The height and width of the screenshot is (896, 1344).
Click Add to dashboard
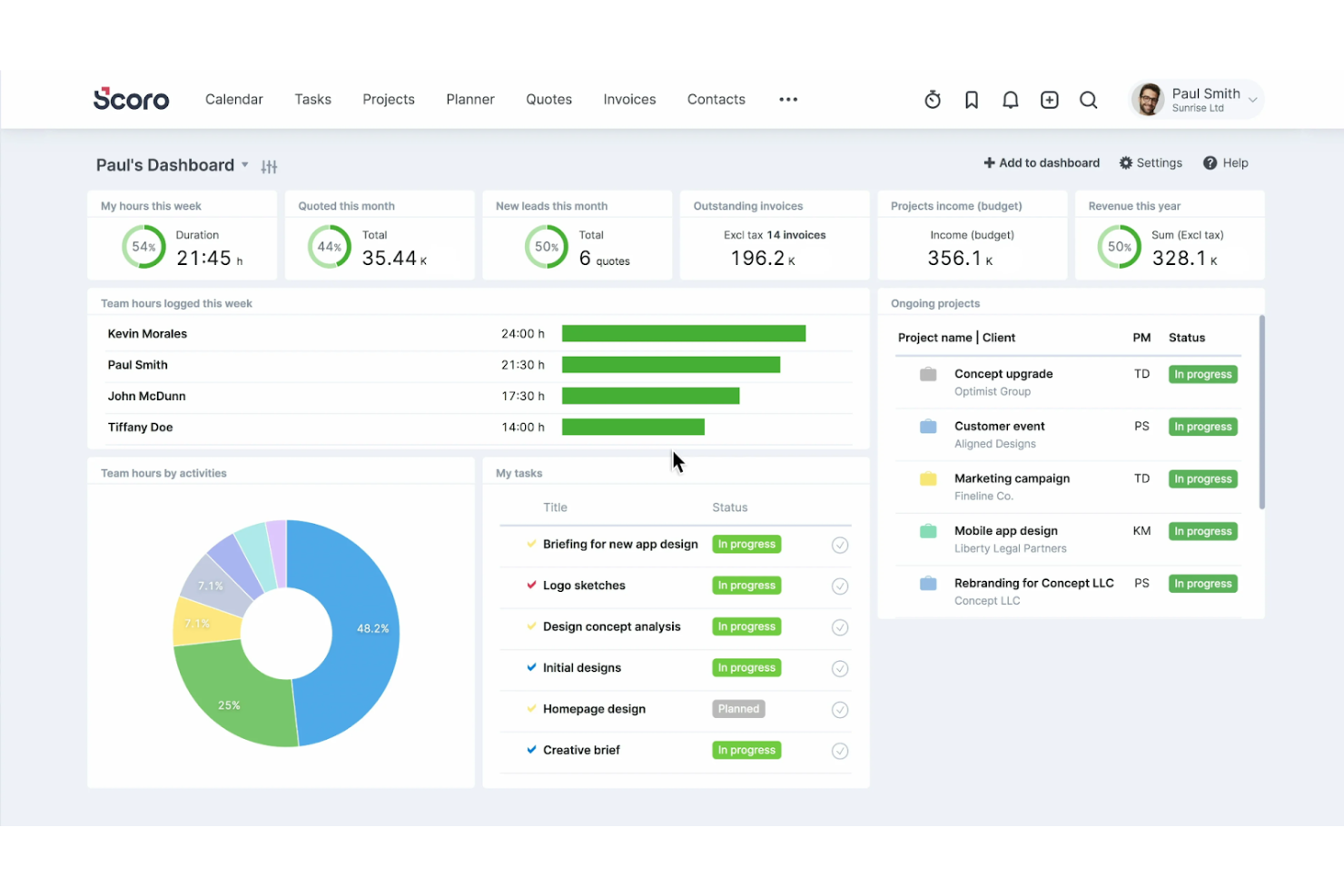pos(1041,162)
